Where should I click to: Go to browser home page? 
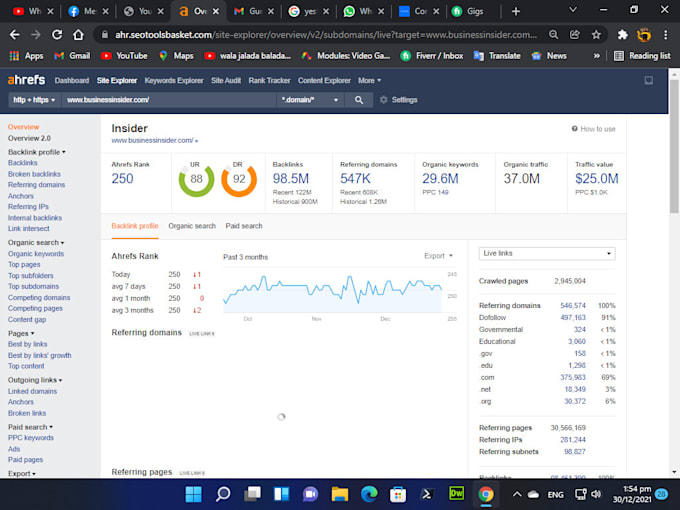78,35
